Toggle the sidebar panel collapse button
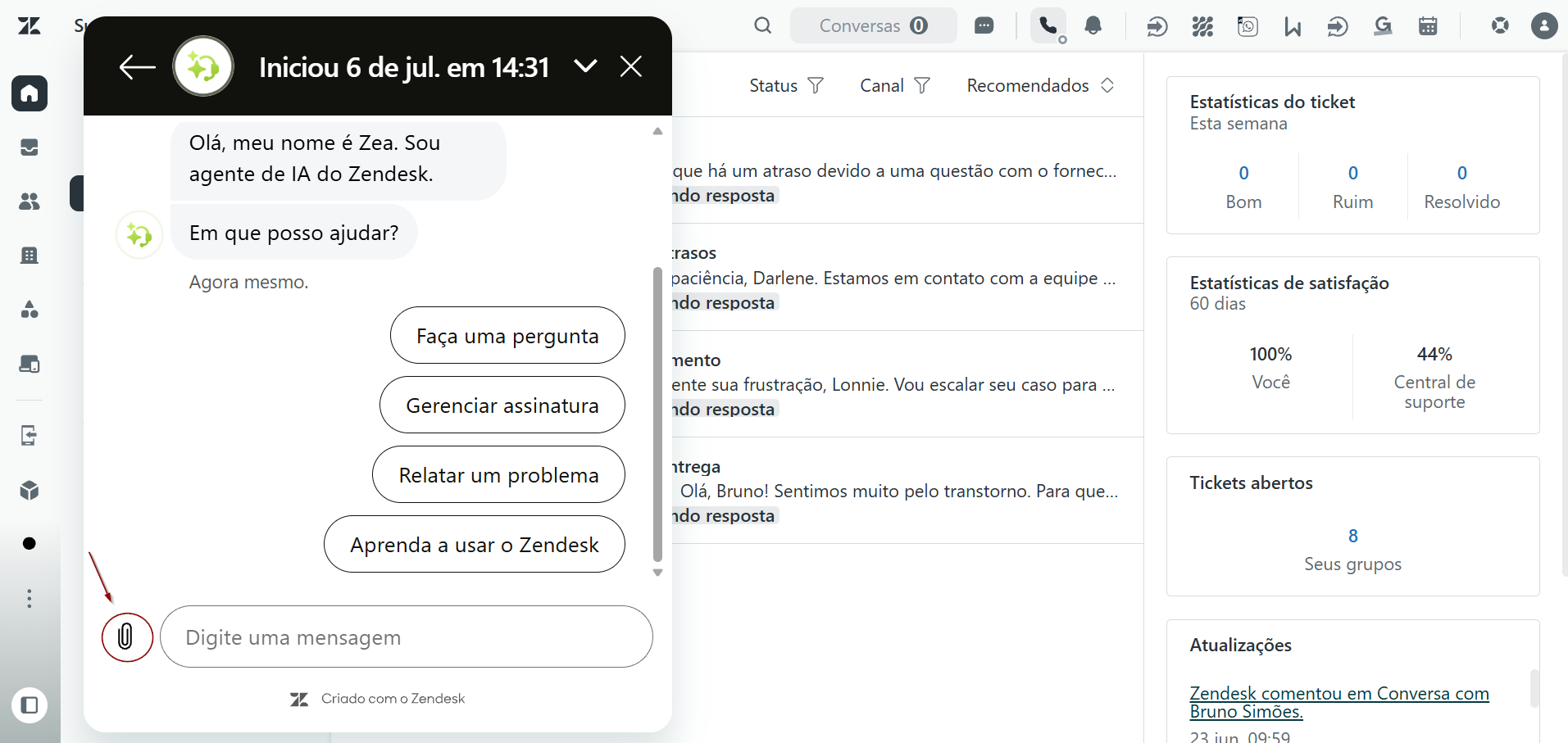The width and height of the screenshot is (1568, 743). (x=30, y=705)
